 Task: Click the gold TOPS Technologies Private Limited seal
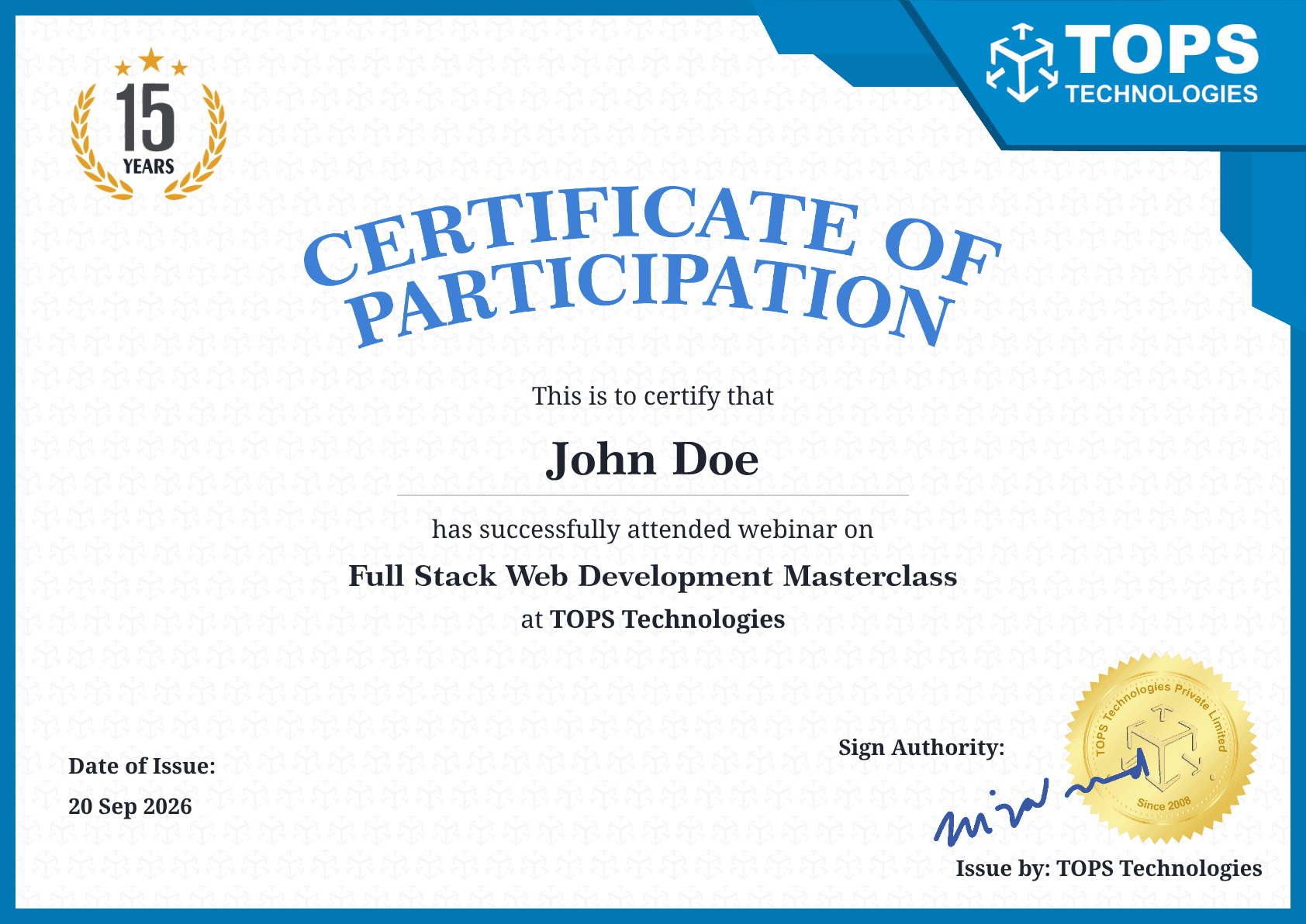pos(1160,749)
